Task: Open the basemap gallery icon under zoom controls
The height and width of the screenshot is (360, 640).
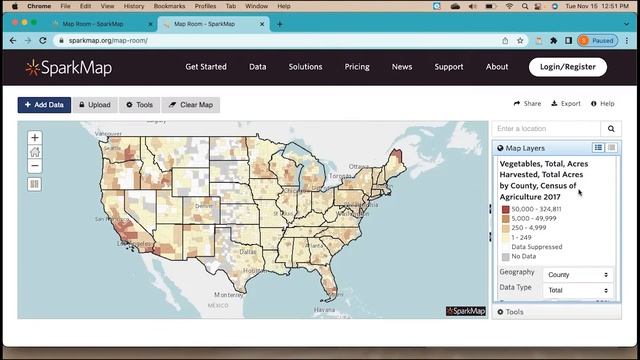Action: click(35, 184)
